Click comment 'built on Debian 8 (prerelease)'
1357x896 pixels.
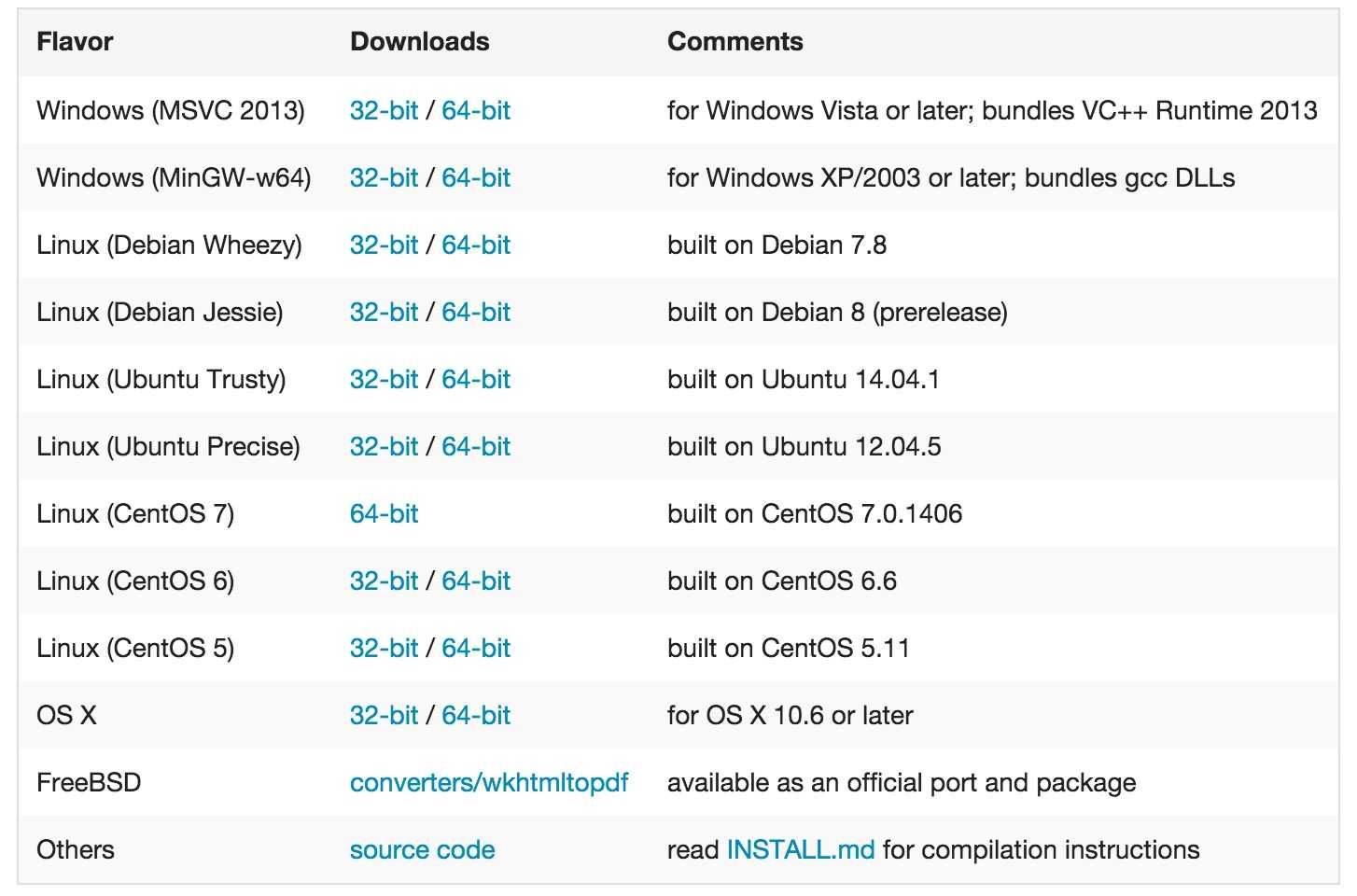(837, 312)
